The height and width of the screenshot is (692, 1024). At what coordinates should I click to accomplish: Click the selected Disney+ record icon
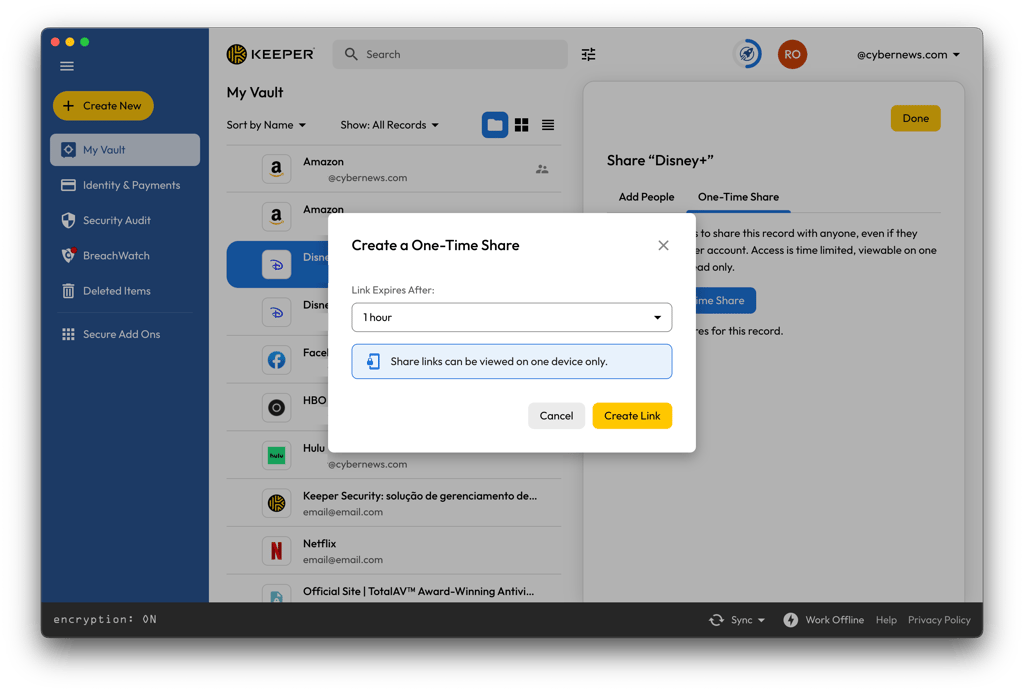click(276, 264)
